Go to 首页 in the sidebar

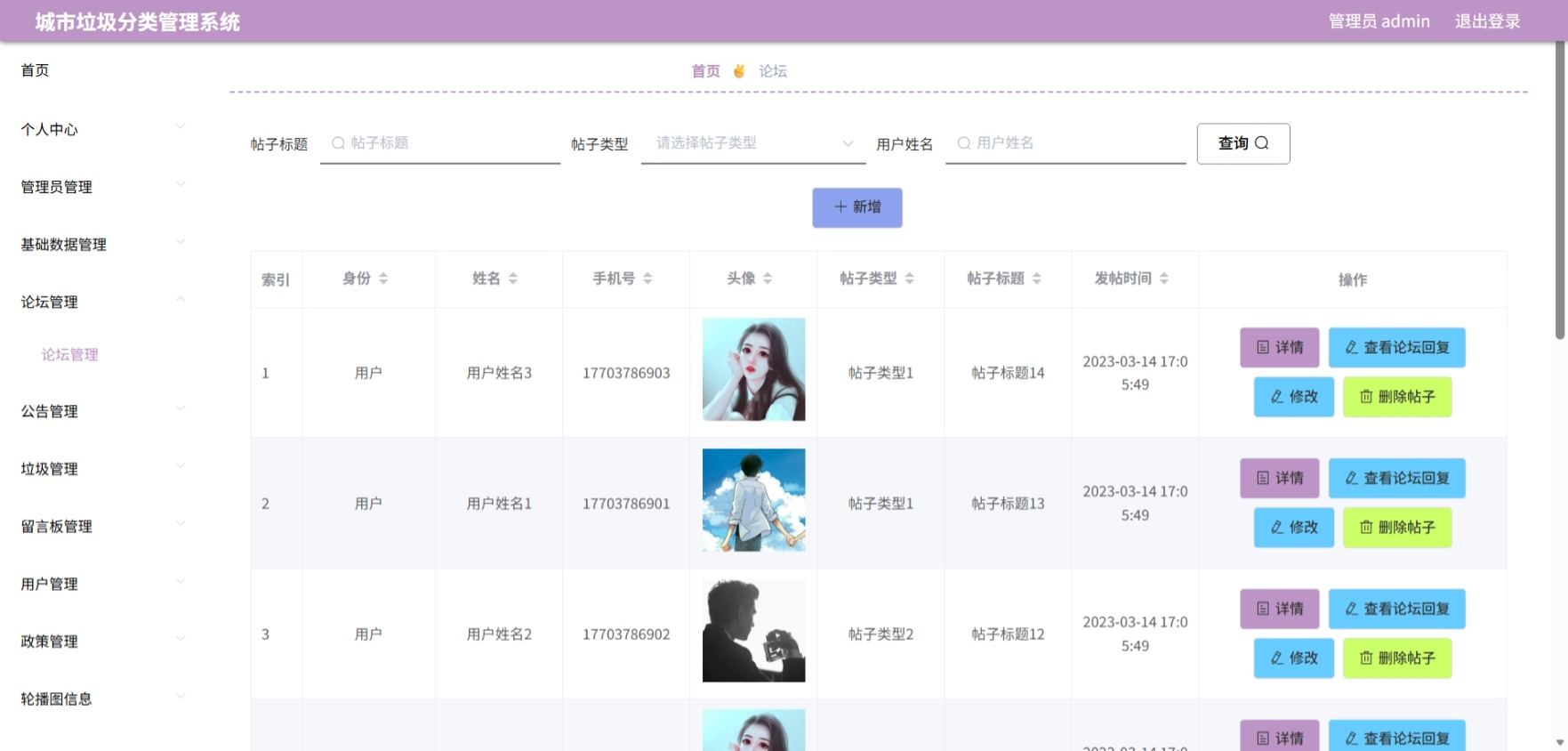36,70
